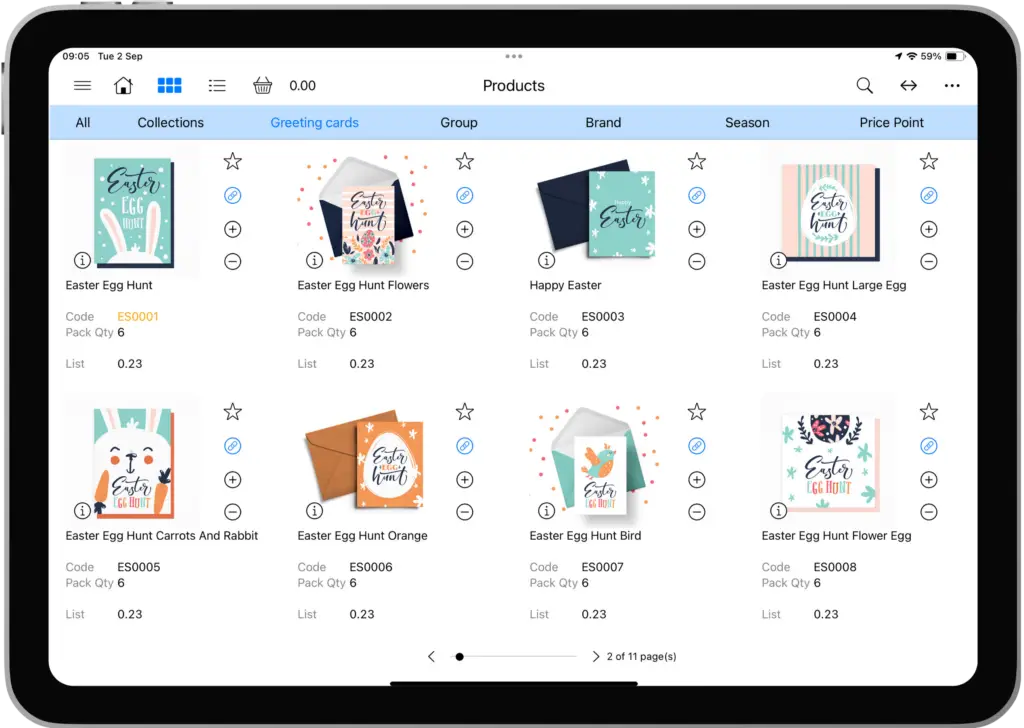This screenshot has width=1024, height=728.
Task: Switch to grid view
Action: pos(170,86)
